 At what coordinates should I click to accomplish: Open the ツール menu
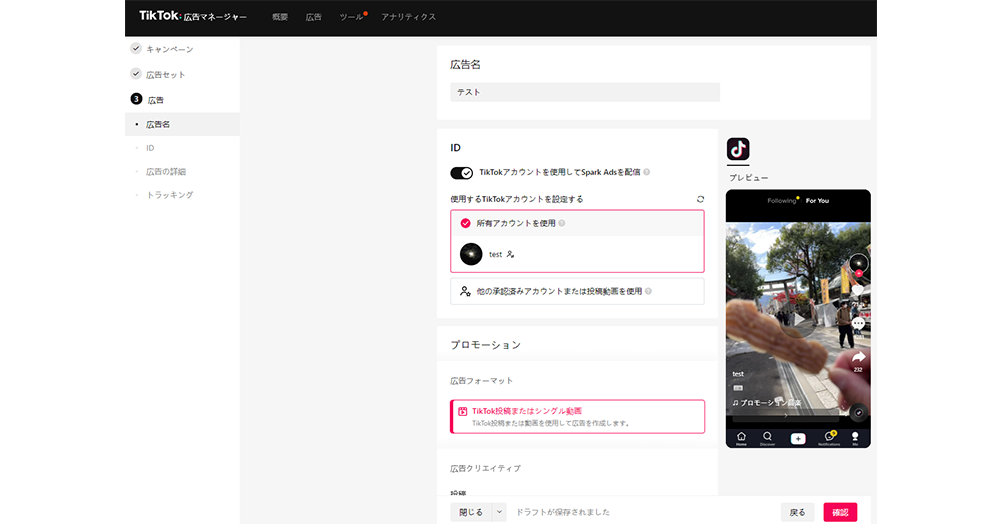(x=351, y=17)
